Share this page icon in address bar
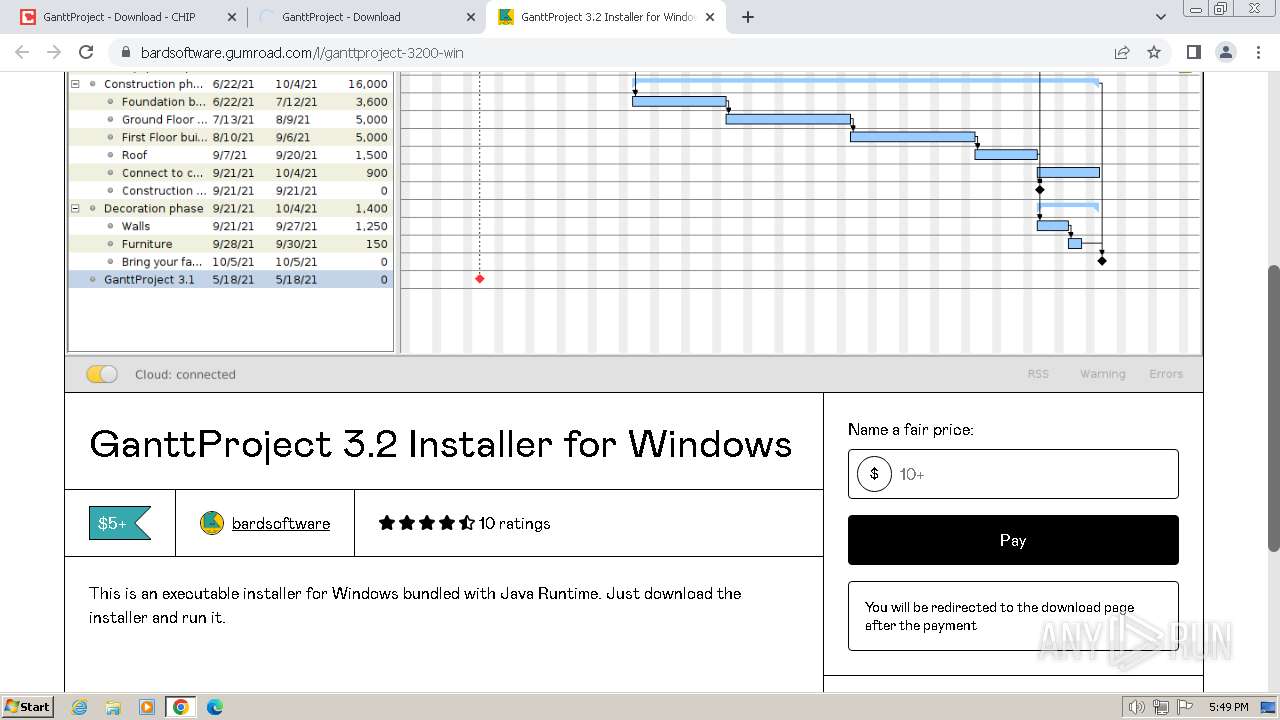 (1122, 52)
